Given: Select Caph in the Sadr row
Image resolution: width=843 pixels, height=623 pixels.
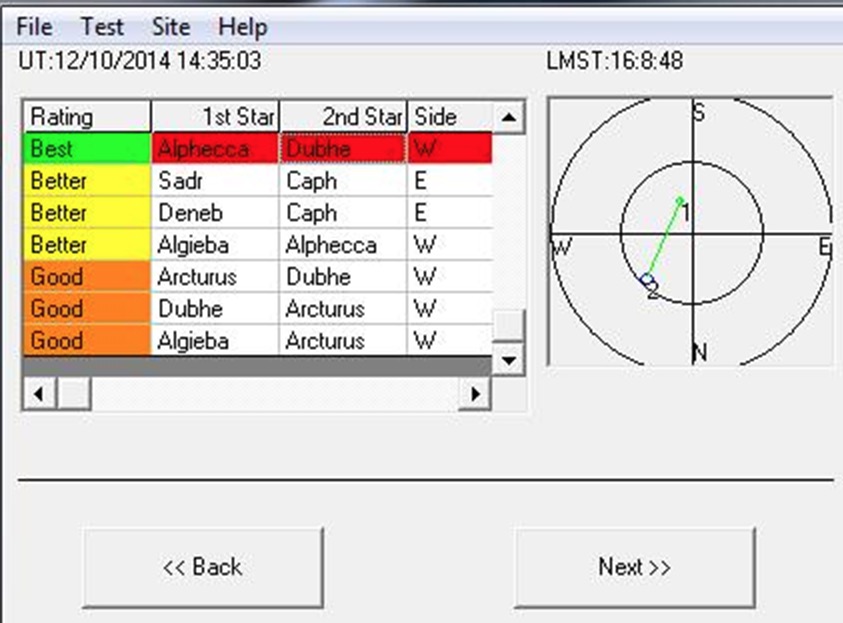Looking at the screenshot, I should (x=344, y=181).
